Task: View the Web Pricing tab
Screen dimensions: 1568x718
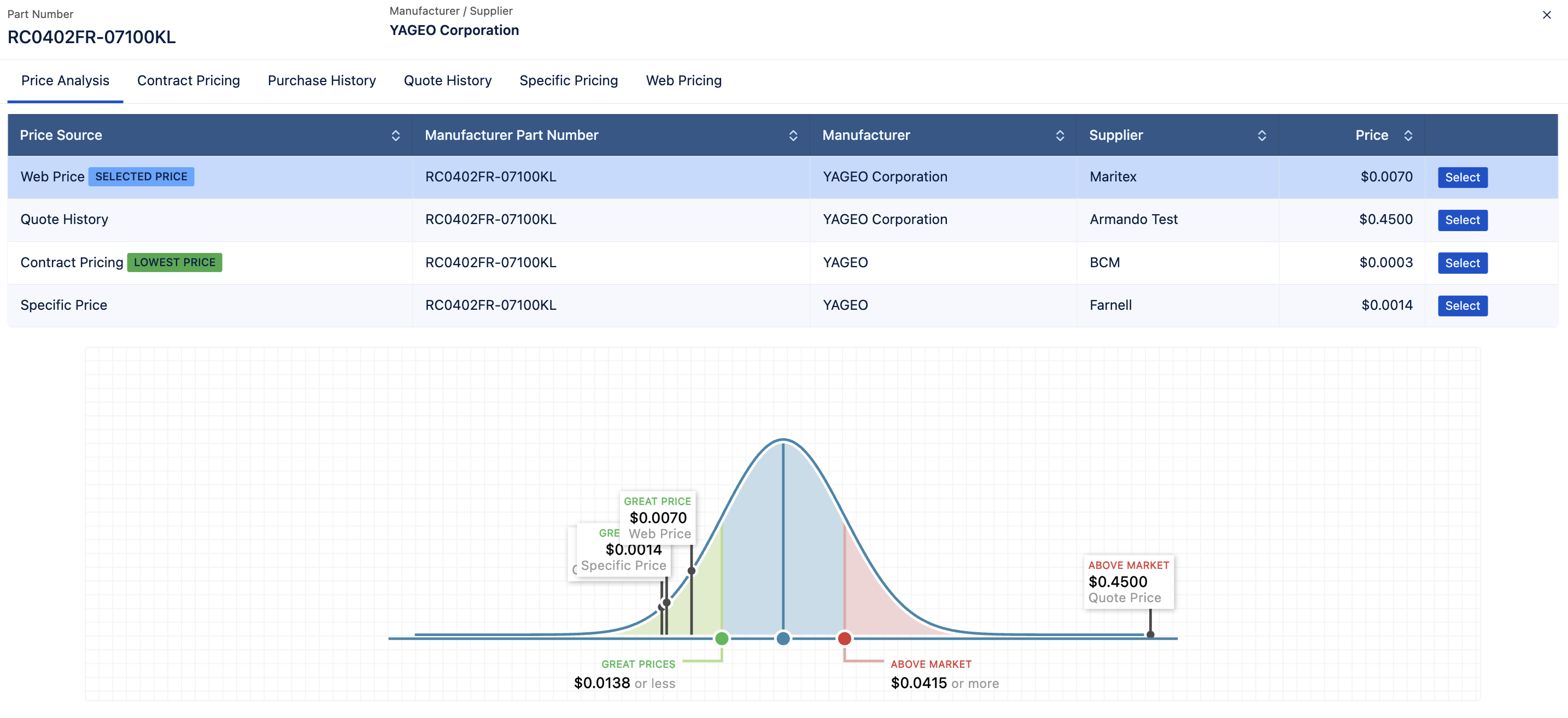Action: (x=683, y=80)
